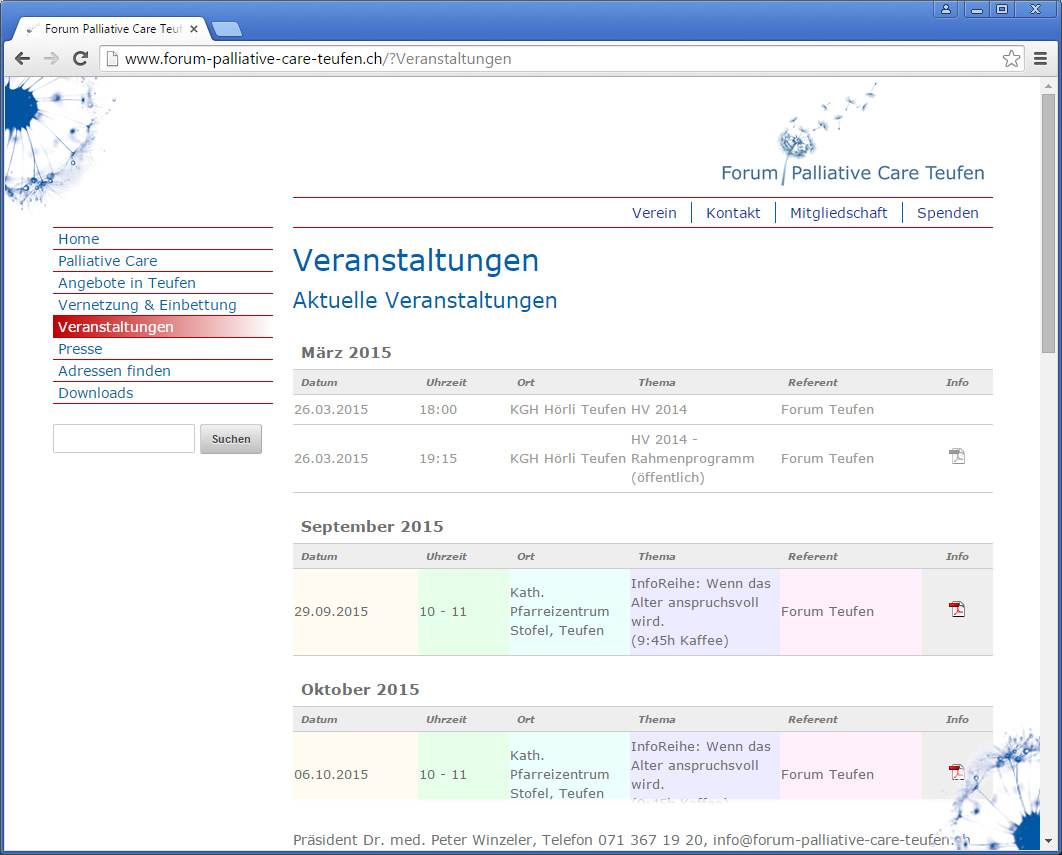Go to Palliative Care page

pyautogui.click(x=108, y=261)
